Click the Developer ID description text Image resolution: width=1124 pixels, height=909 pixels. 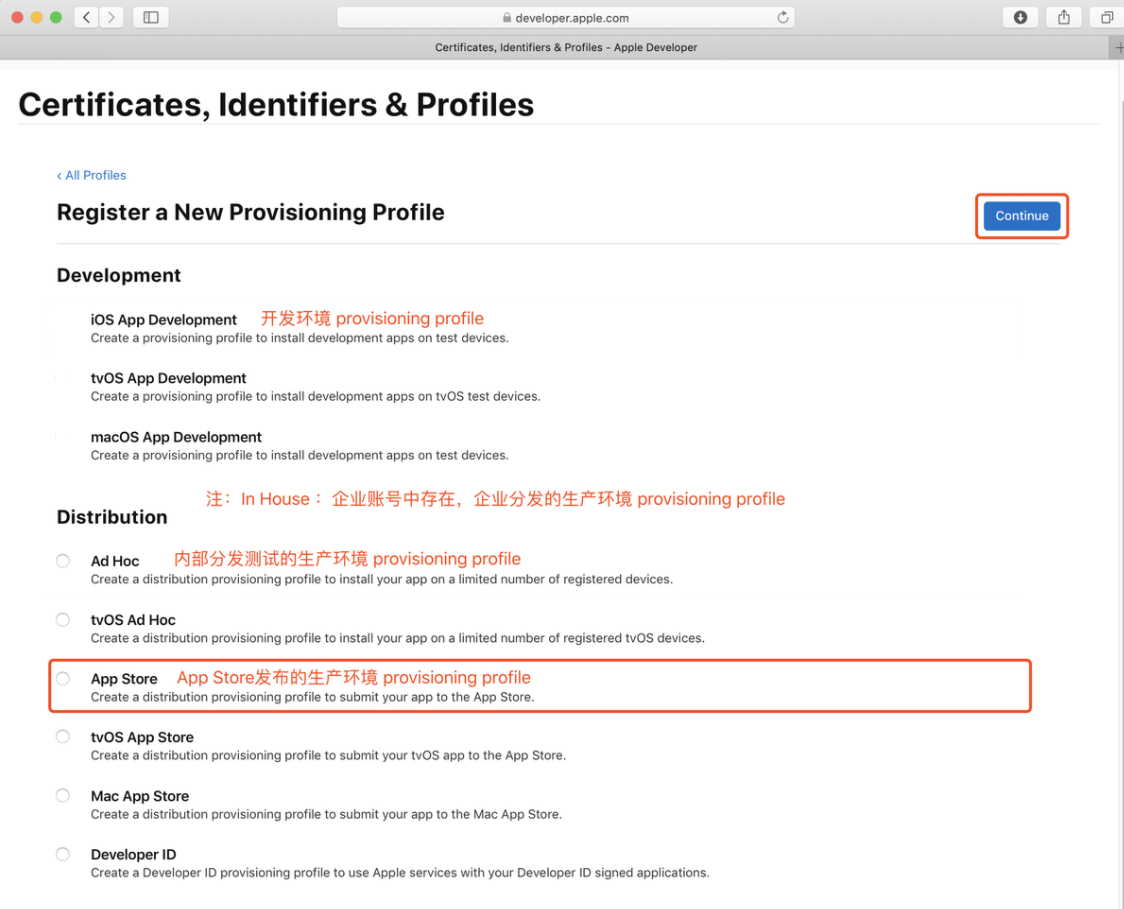(x=400, y=873)
